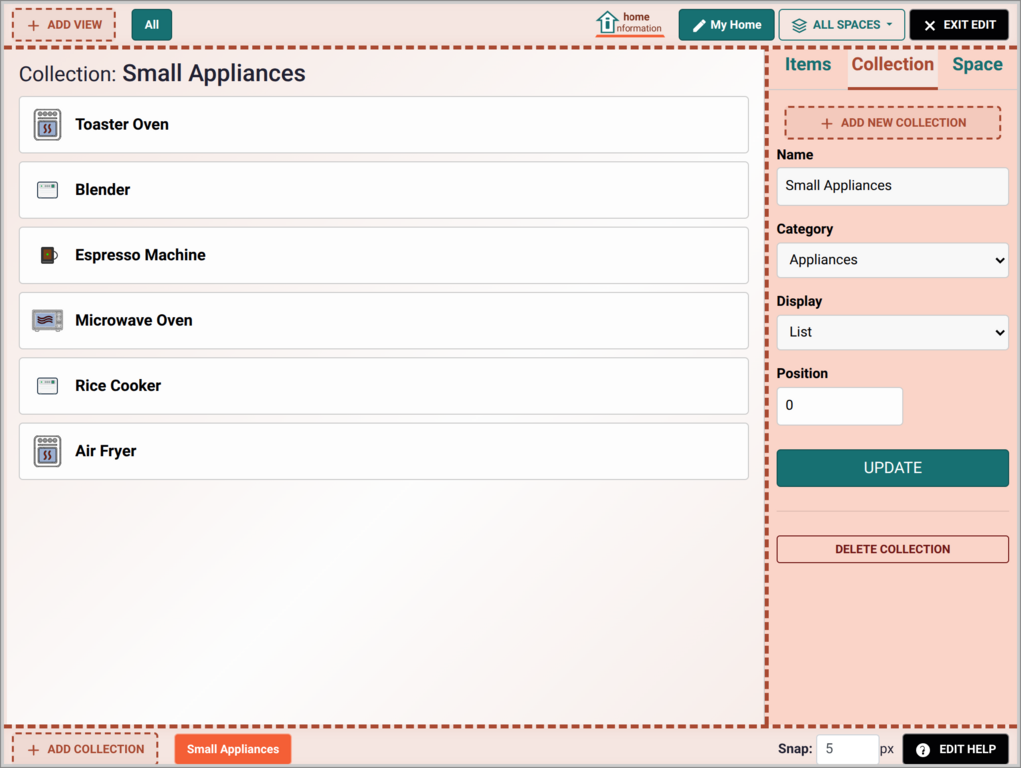The width and height of the screenshot is (1021, 768).
Task: Click the Blender item icon
Action: [48, 190]
